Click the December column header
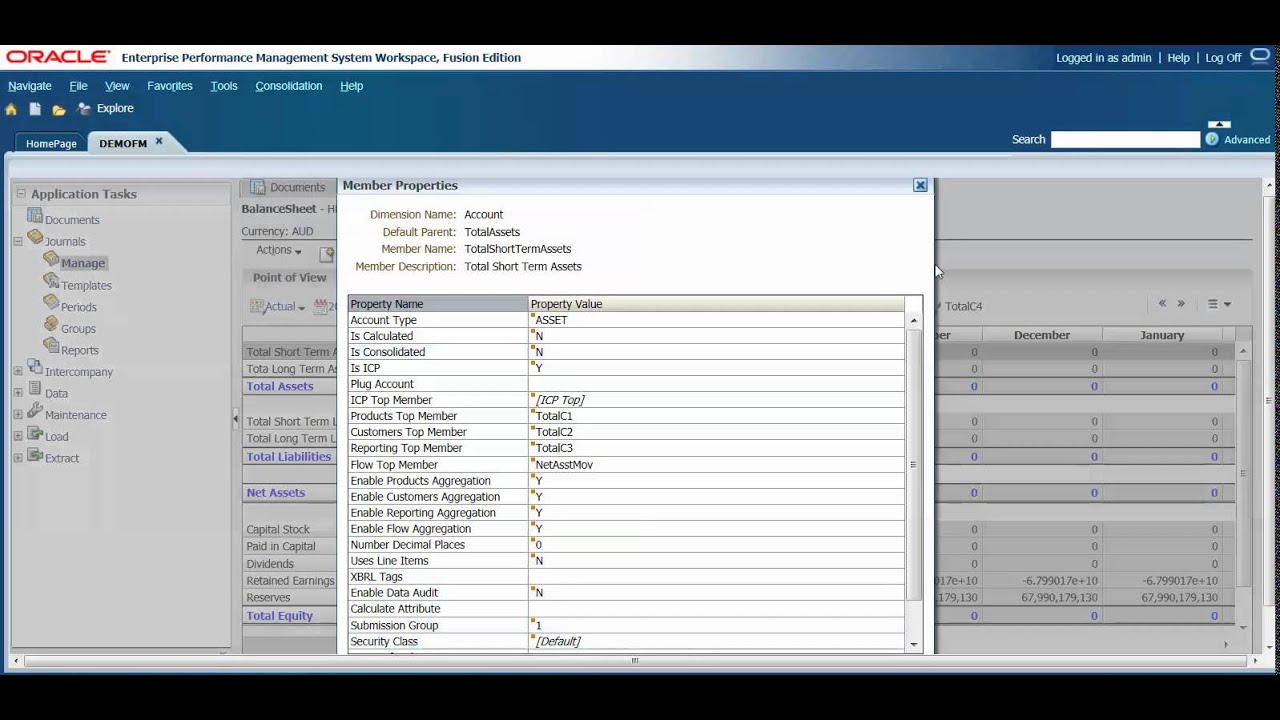The width and height of the screenshot is (1280, 720). point(1042,335)
